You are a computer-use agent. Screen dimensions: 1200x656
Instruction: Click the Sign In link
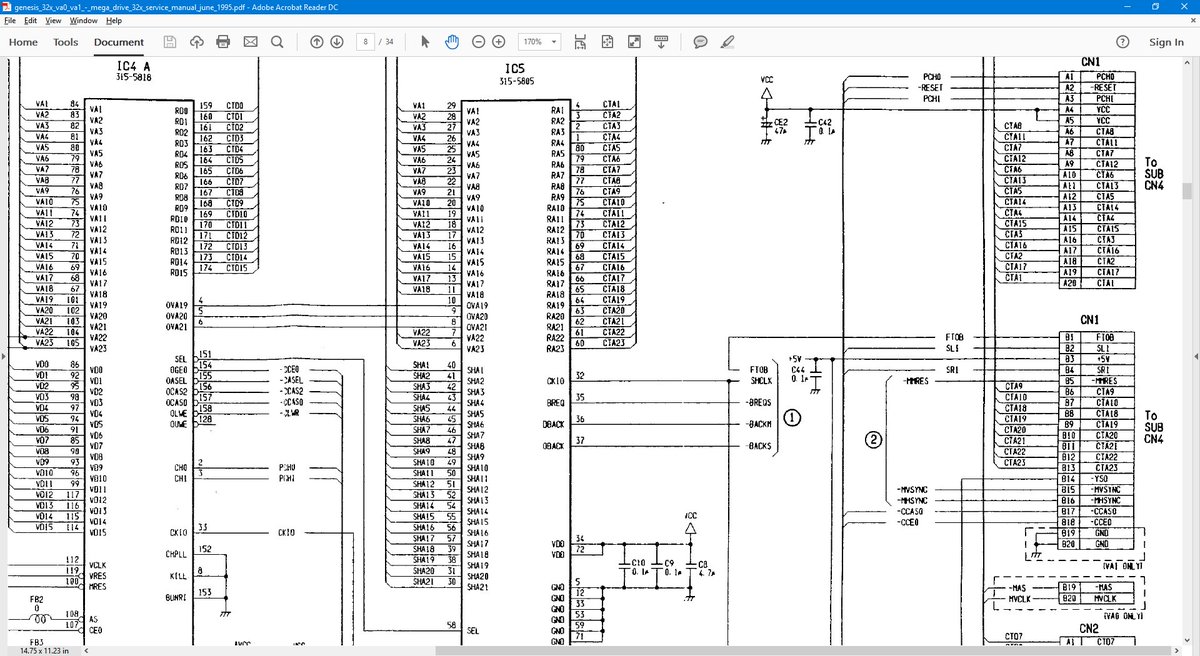click(x=1166, y=42)
